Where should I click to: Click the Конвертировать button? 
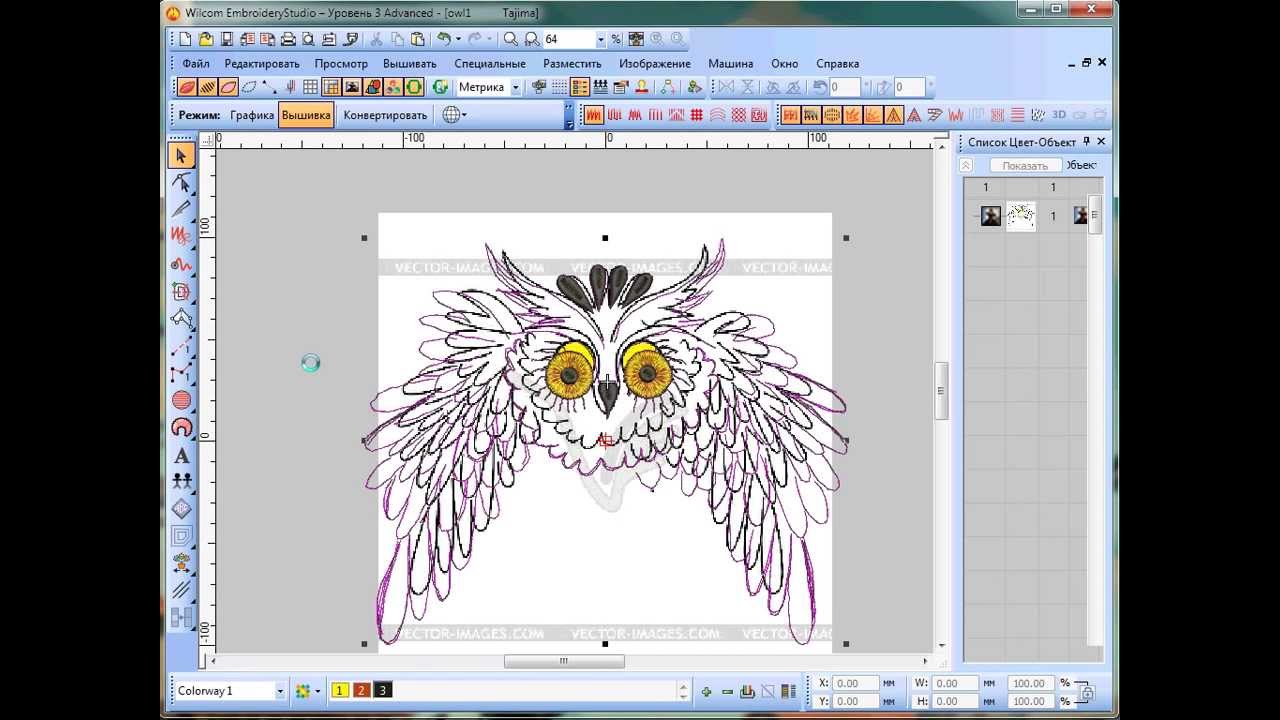[x=385, y=115]
